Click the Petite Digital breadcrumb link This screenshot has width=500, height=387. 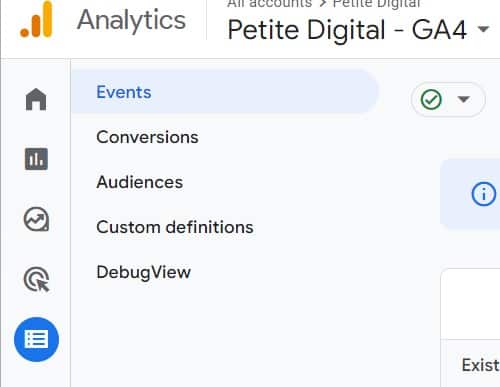377,3
